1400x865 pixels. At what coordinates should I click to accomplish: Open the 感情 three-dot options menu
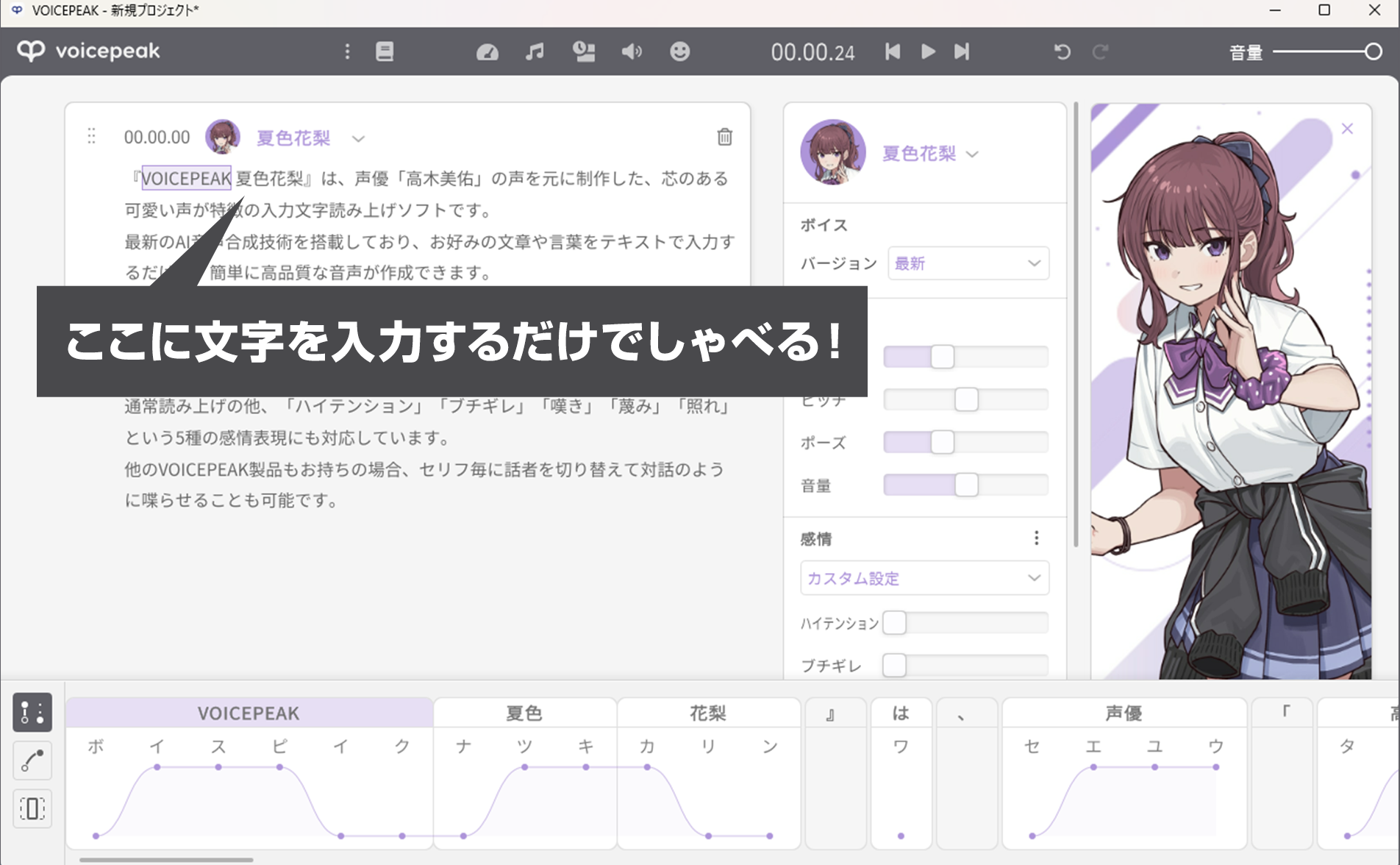(x=1037, y=538)
